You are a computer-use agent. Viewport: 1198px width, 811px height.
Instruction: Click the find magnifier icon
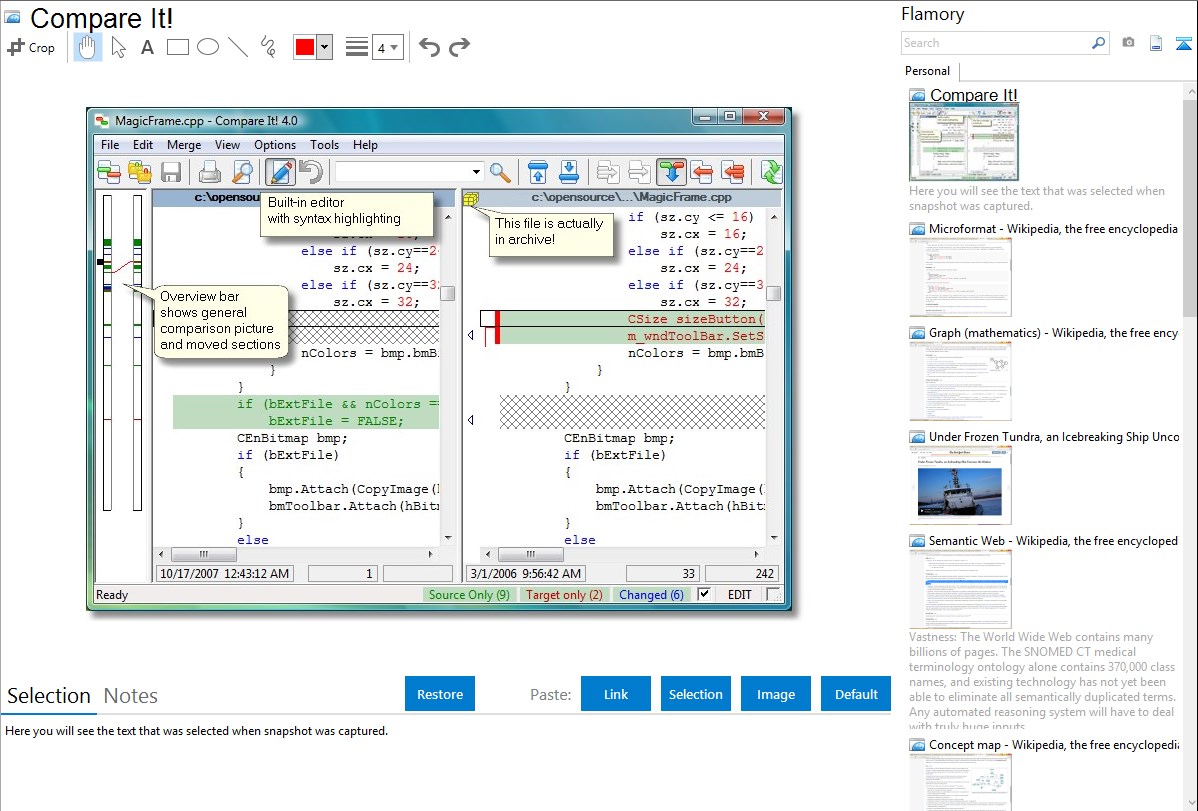500,172
